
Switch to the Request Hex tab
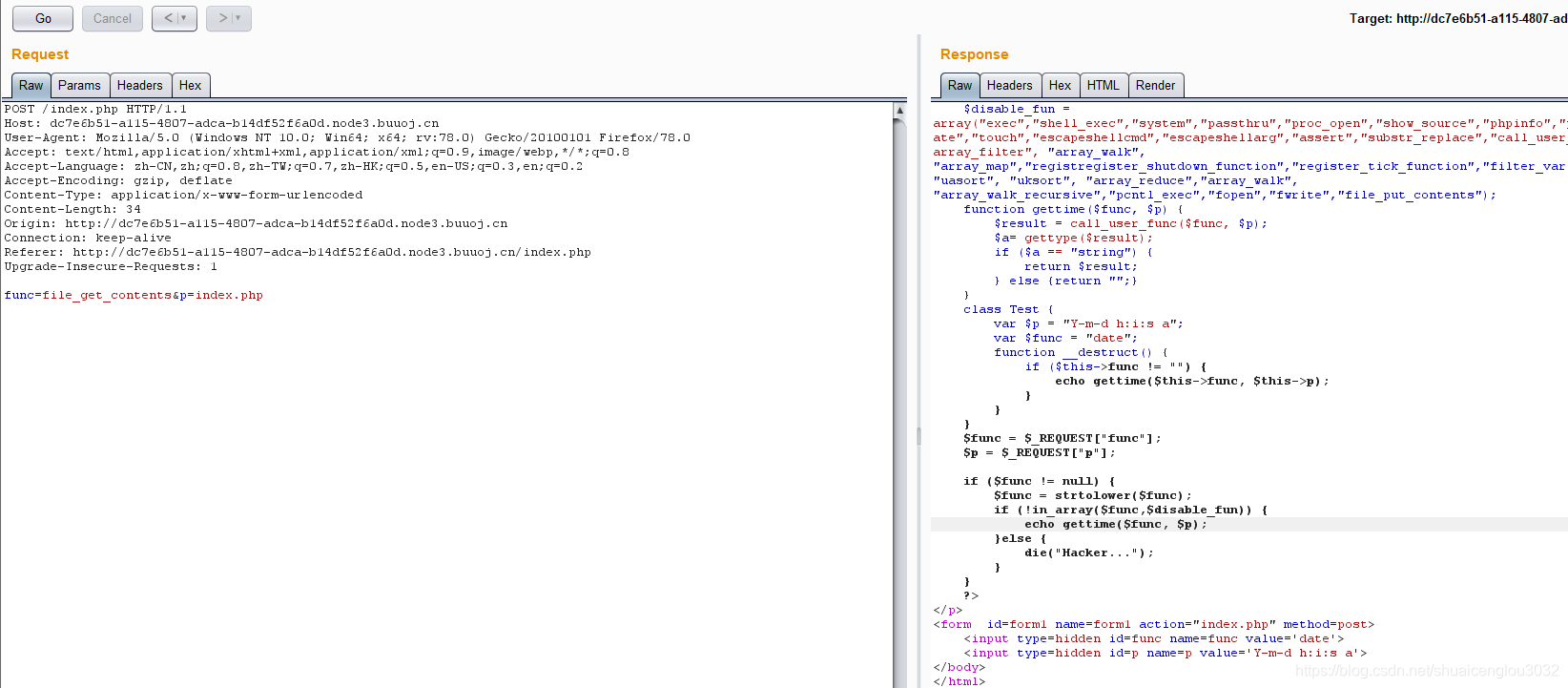(191, 85)
